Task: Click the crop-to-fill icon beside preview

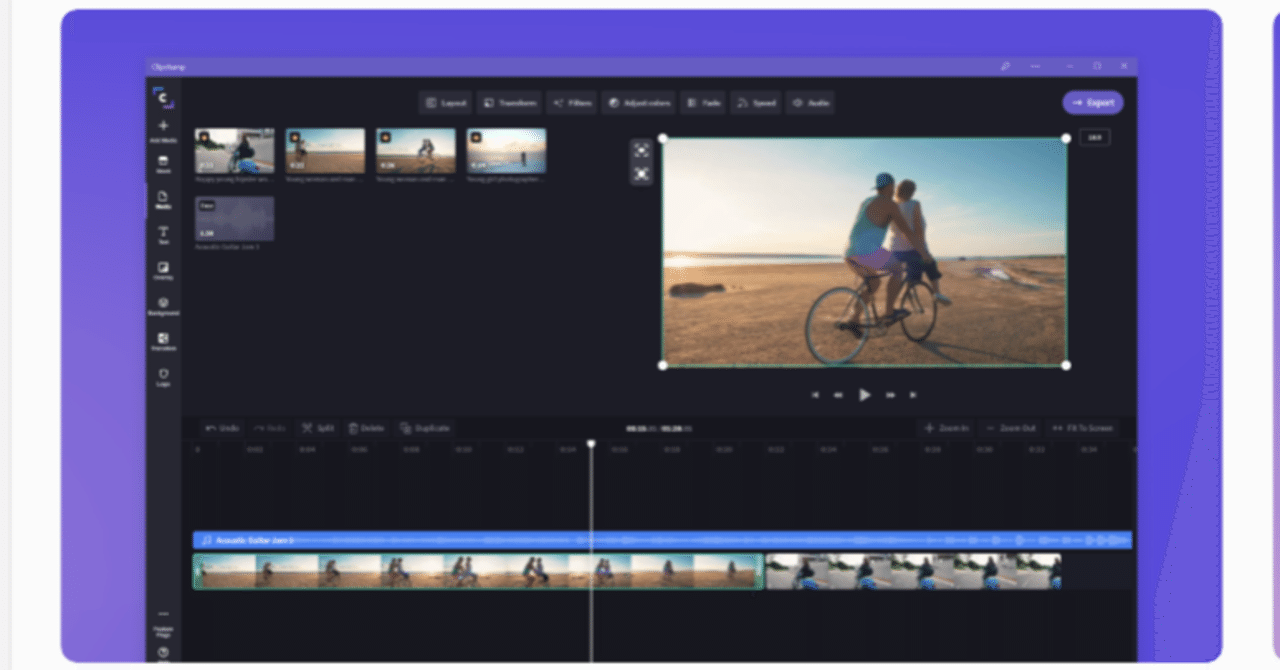Action: [641, 174]
